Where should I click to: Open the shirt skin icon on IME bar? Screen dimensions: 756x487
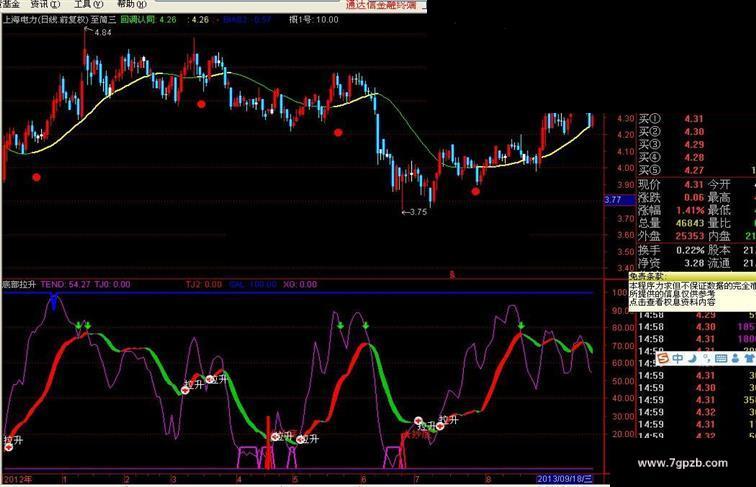click(749, 358)
